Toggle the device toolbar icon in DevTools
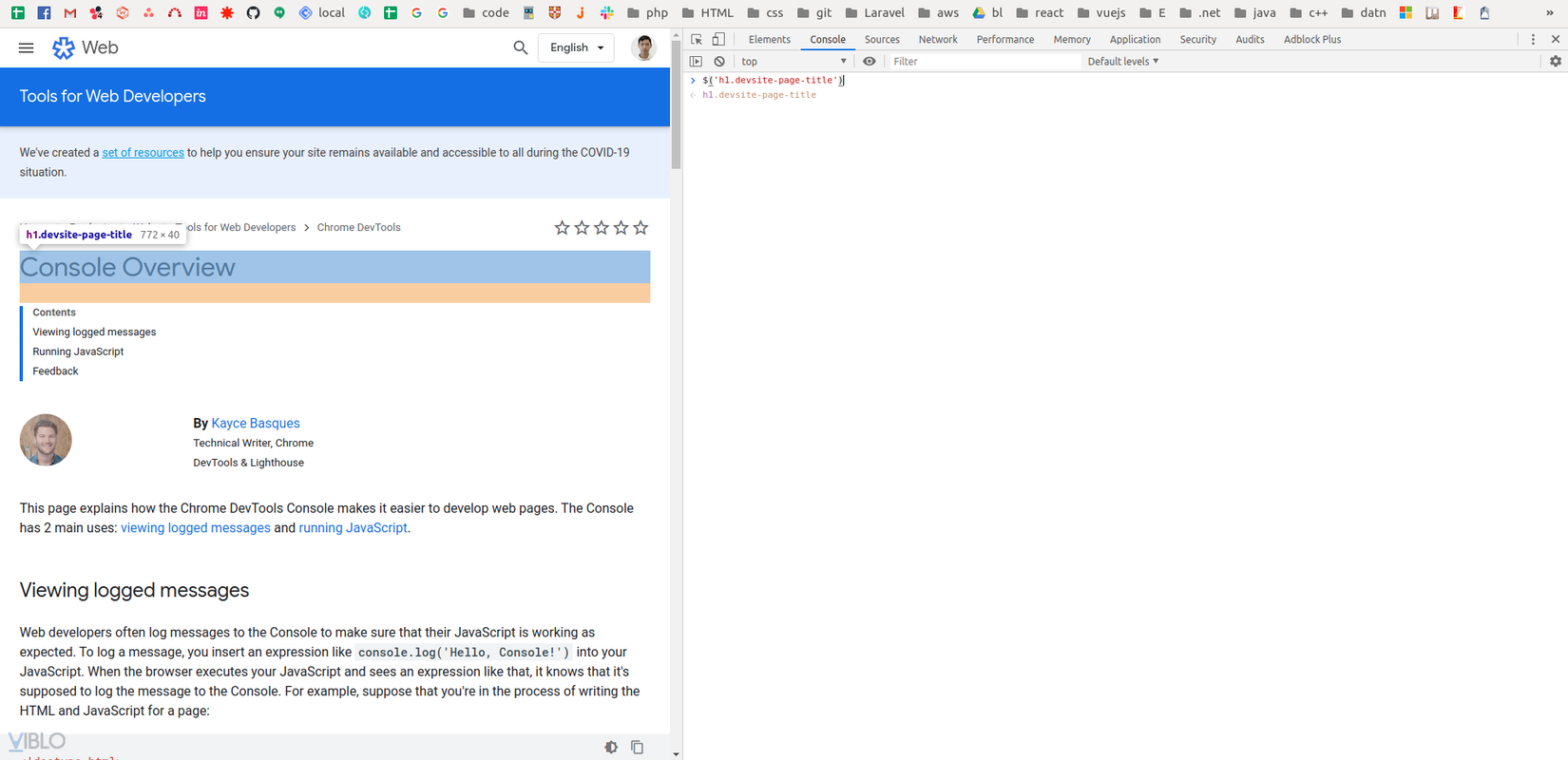Viewport: 1568px width, 760px height. tap(718, 40)
